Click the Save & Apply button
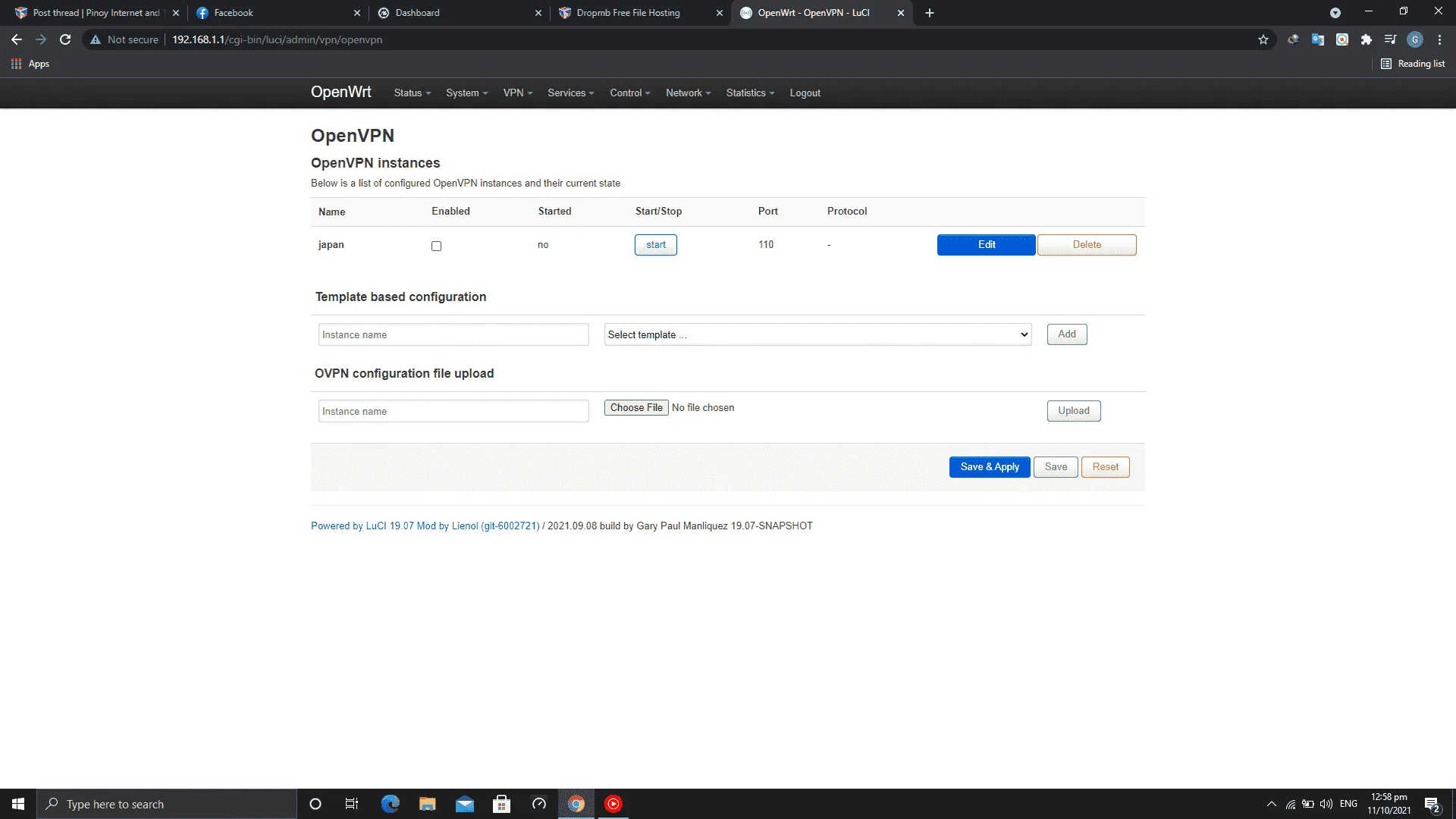Image resolution: width=1456 pixels, height=819 pixels. 990,467
